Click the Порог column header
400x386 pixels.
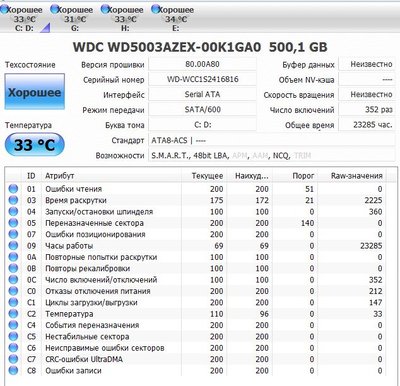click(x=303, y=176)
